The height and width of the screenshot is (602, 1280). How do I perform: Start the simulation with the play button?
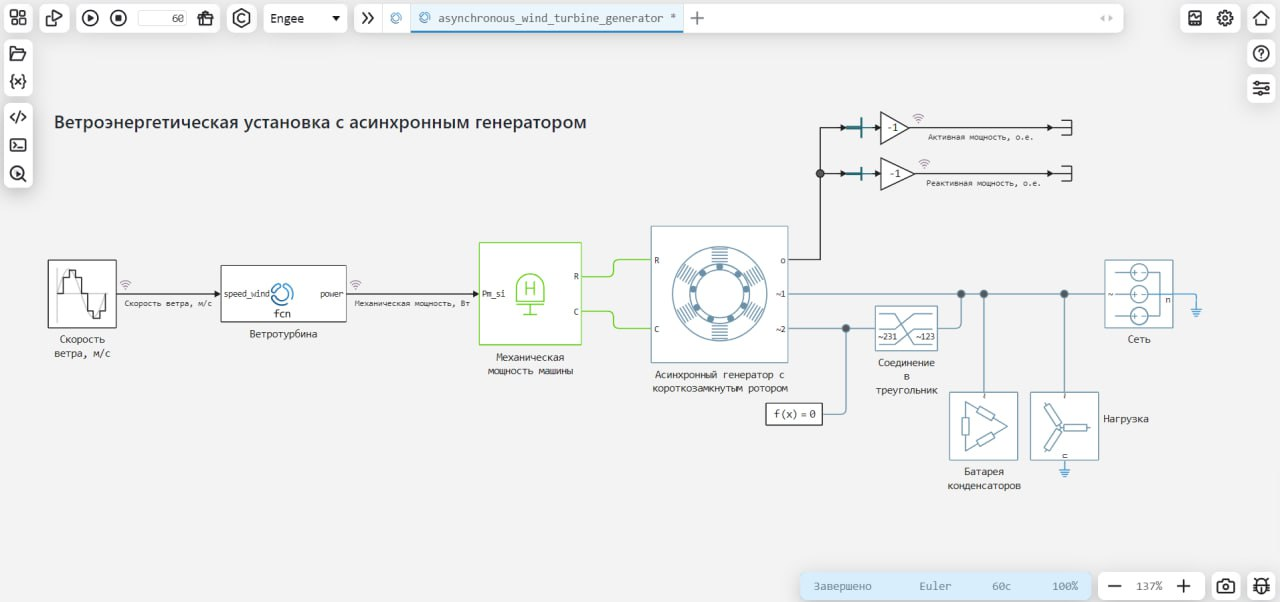pos(89,17)
